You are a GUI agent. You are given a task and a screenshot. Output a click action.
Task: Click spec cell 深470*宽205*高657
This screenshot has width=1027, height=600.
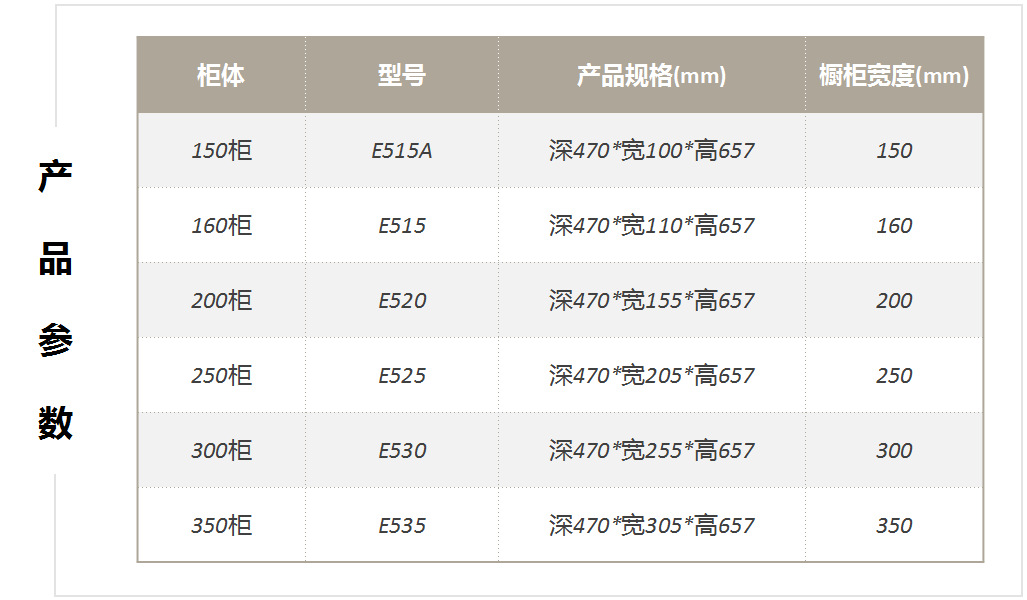651,376
